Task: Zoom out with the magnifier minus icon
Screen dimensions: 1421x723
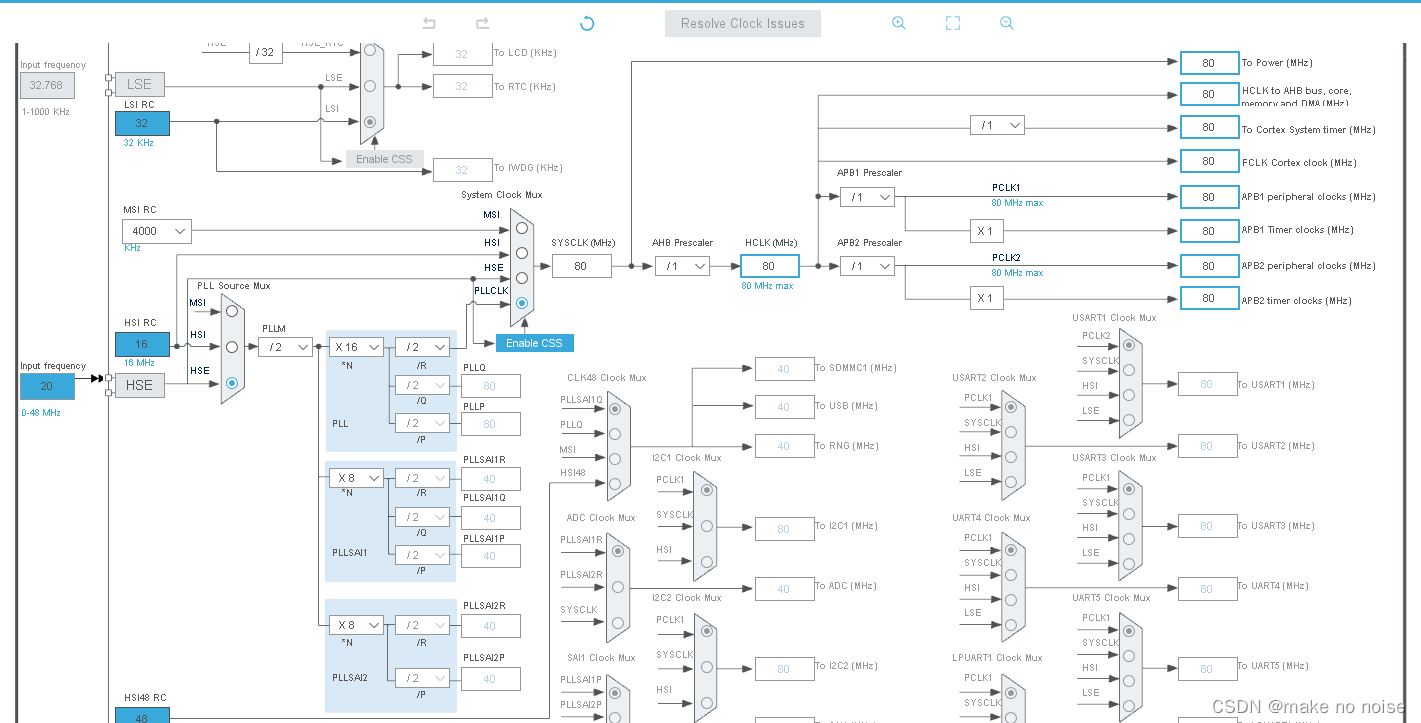Action: tap(1007, 23)
